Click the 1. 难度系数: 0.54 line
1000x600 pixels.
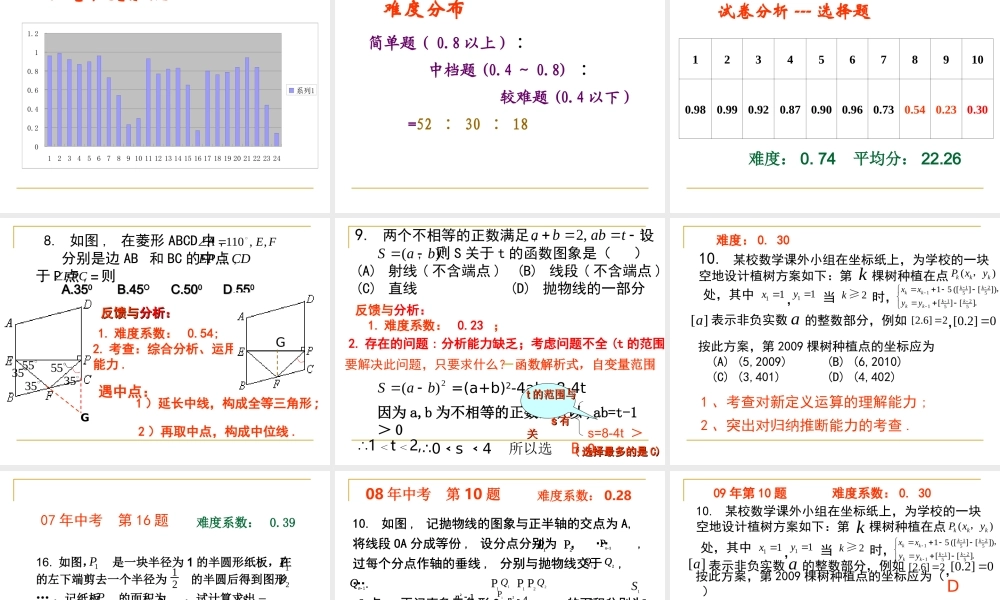click(x=158, y=333)
